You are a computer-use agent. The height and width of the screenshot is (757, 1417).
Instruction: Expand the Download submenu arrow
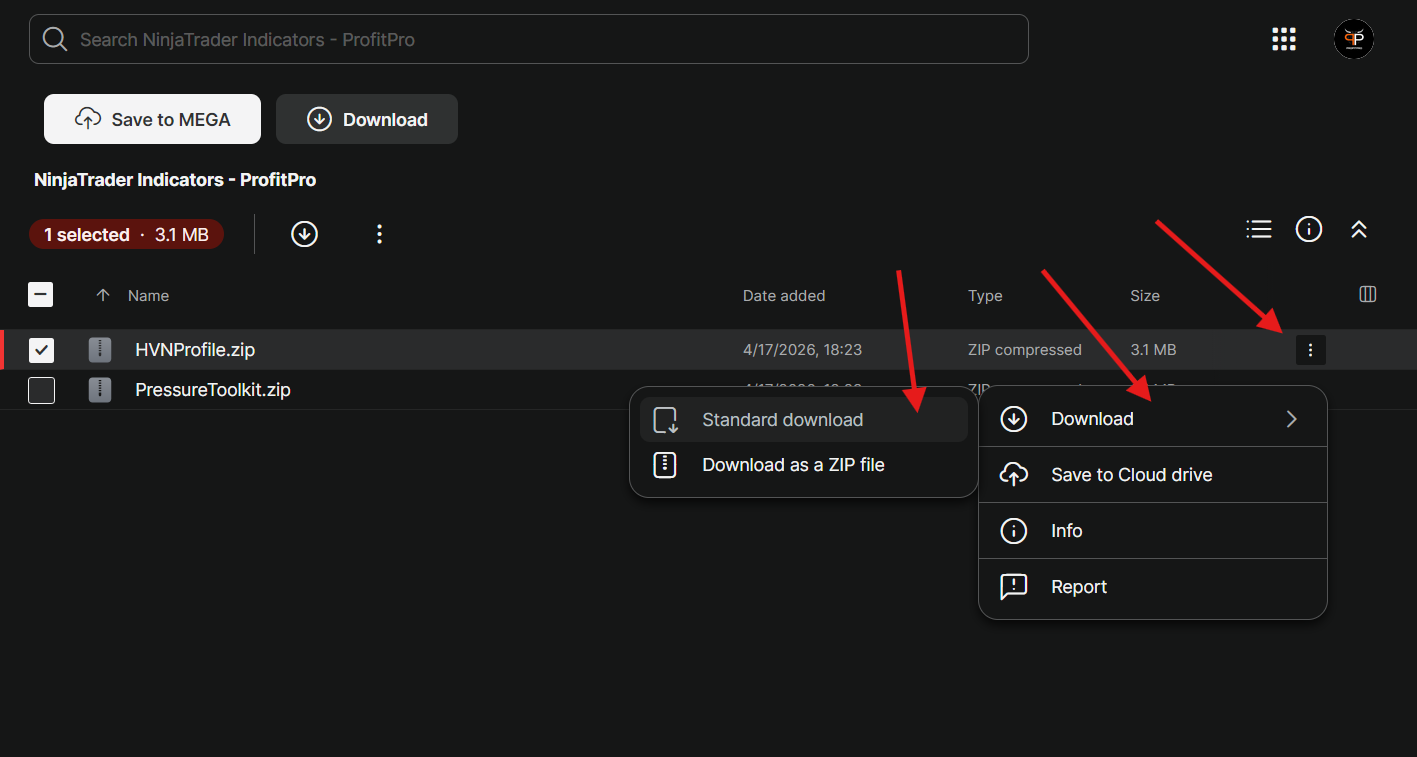click(x=1291, y=419)
